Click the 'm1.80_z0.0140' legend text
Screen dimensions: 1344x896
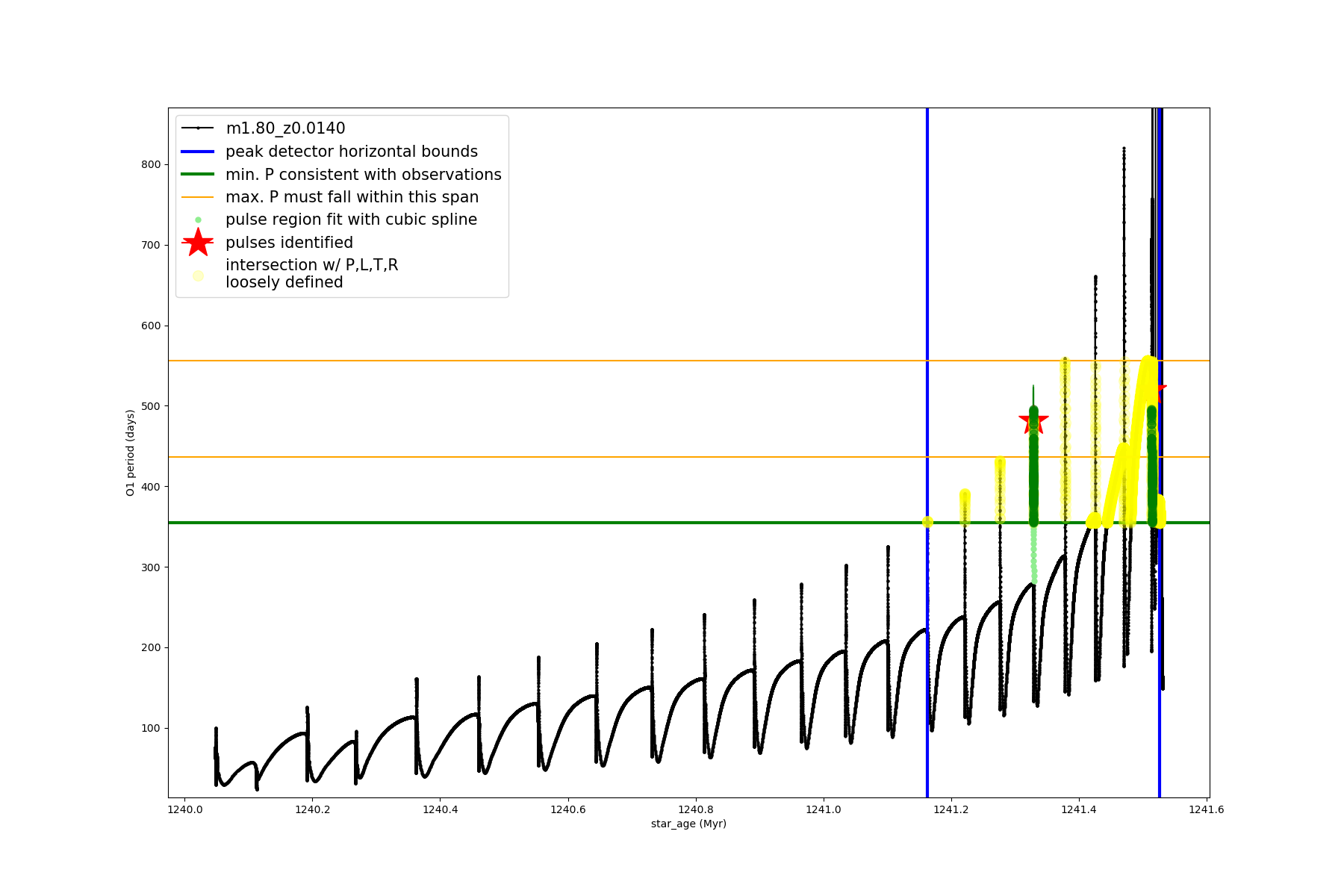point(286,128)
